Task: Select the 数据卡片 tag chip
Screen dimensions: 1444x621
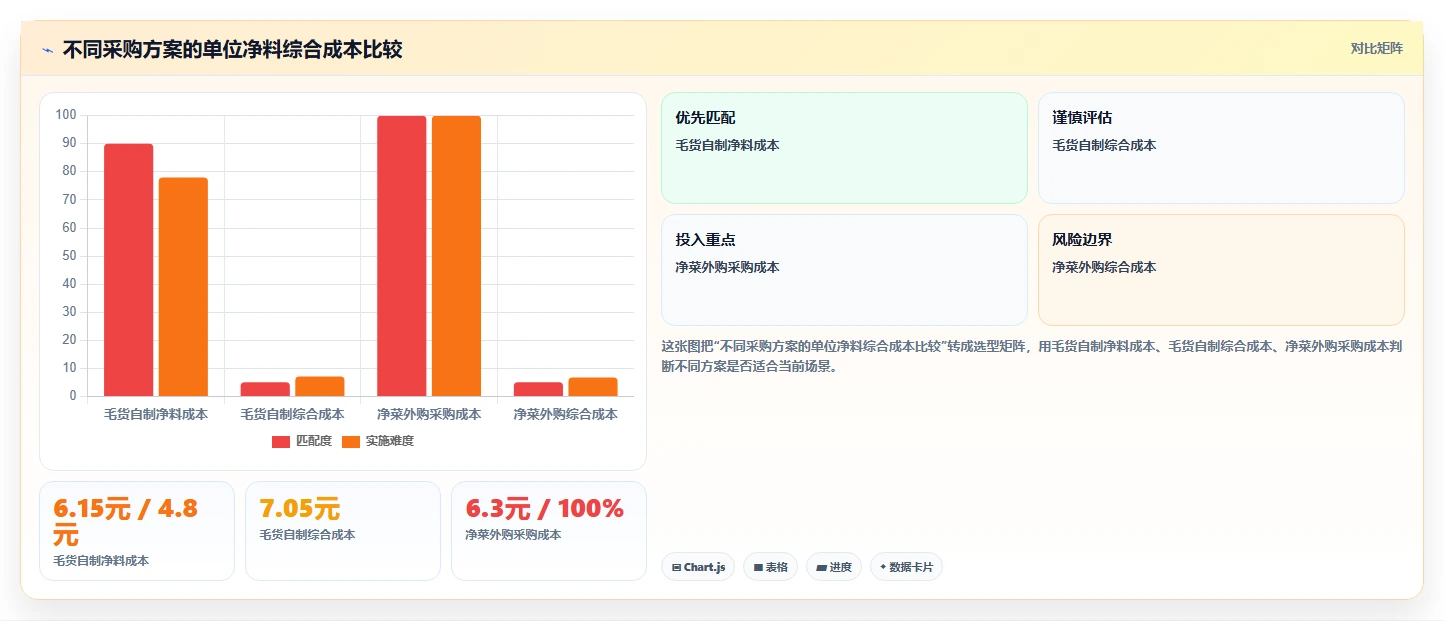Action: pyautogui.click(x=906, y=567)
